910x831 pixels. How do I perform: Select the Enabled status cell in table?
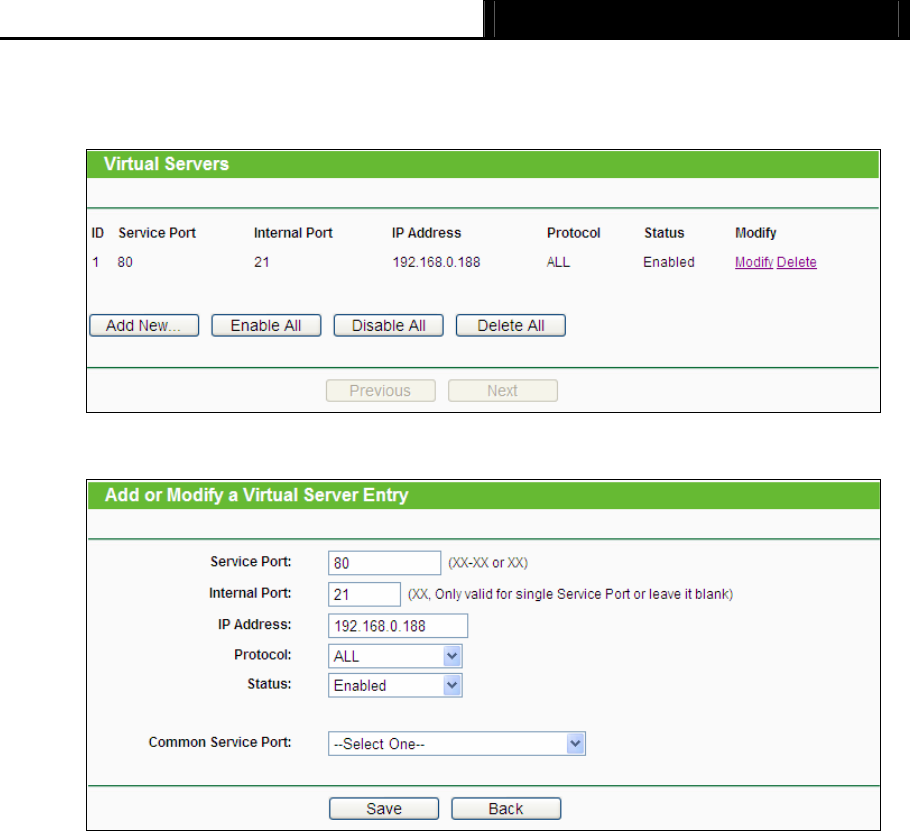click(669, 262)
